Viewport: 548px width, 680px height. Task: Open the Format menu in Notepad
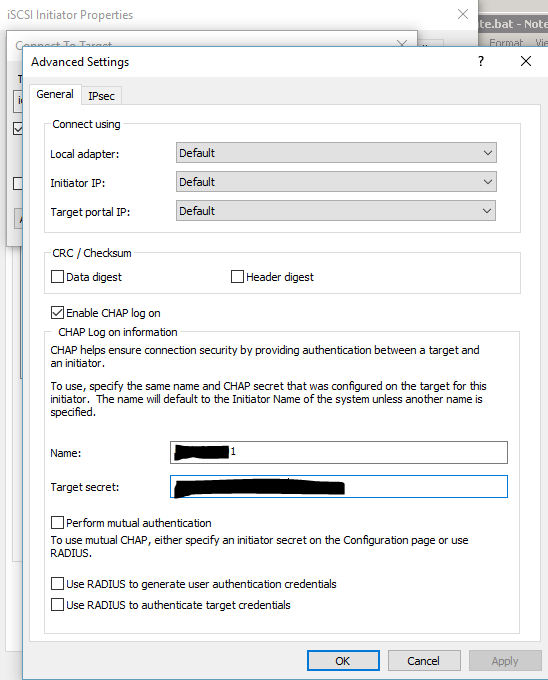pyautogui.click(x=506, y=42)
